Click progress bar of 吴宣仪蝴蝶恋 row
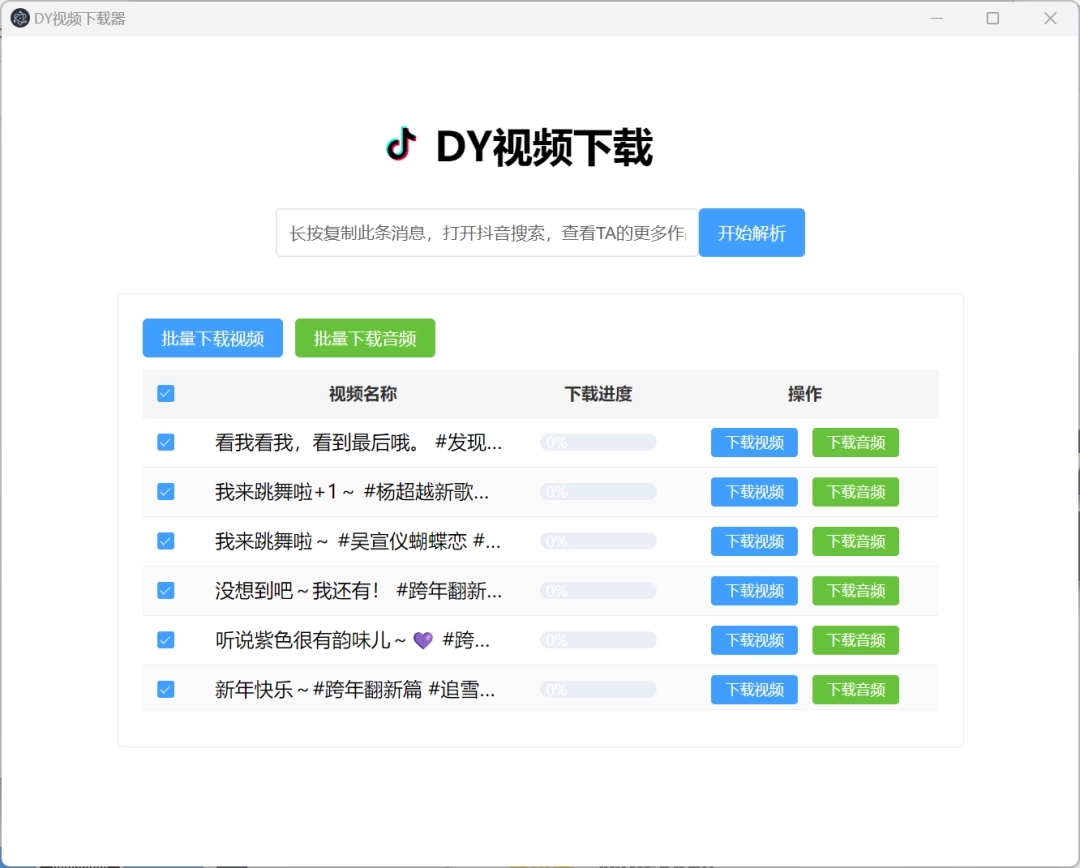The image size is (1080, 868). pos(598,541)
